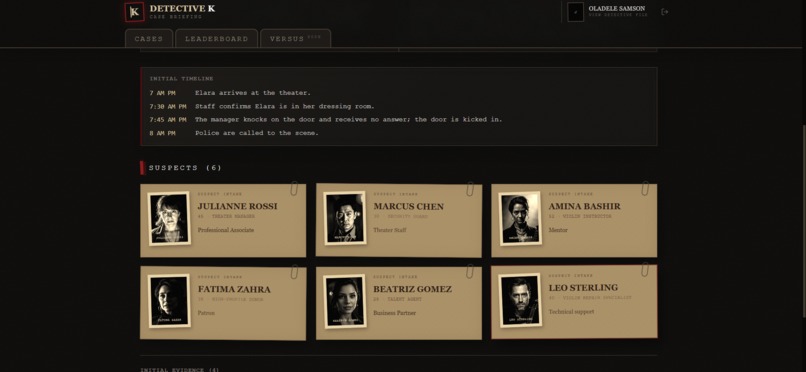Open Fatima Zahra suspect card
The image size is (806, 372).
[x=223, y=303]
